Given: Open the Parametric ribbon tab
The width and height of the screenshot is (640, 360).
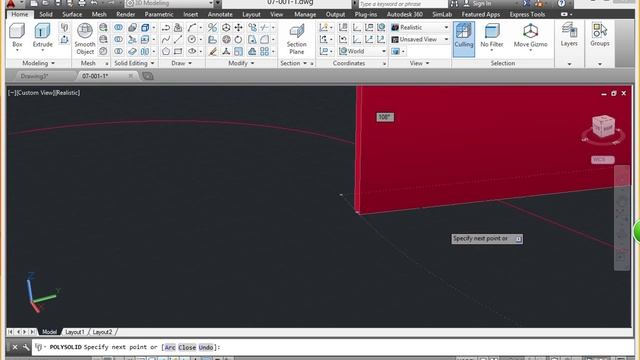Looking at the screenshot, I should click(159, 14).
